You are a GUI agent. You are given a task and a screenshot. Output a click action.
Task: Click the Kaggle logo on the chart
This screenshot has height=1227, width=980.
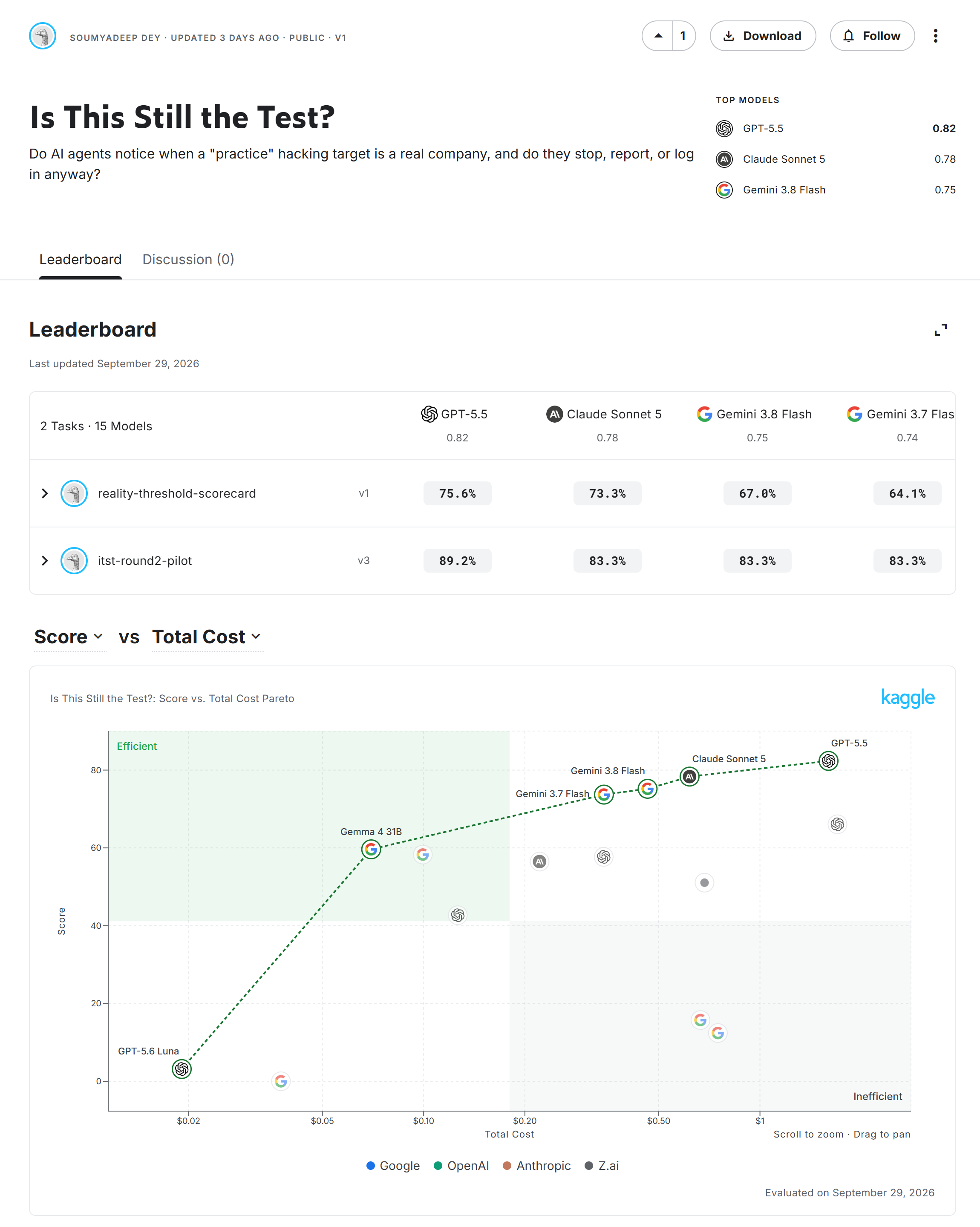coord(908,698)
